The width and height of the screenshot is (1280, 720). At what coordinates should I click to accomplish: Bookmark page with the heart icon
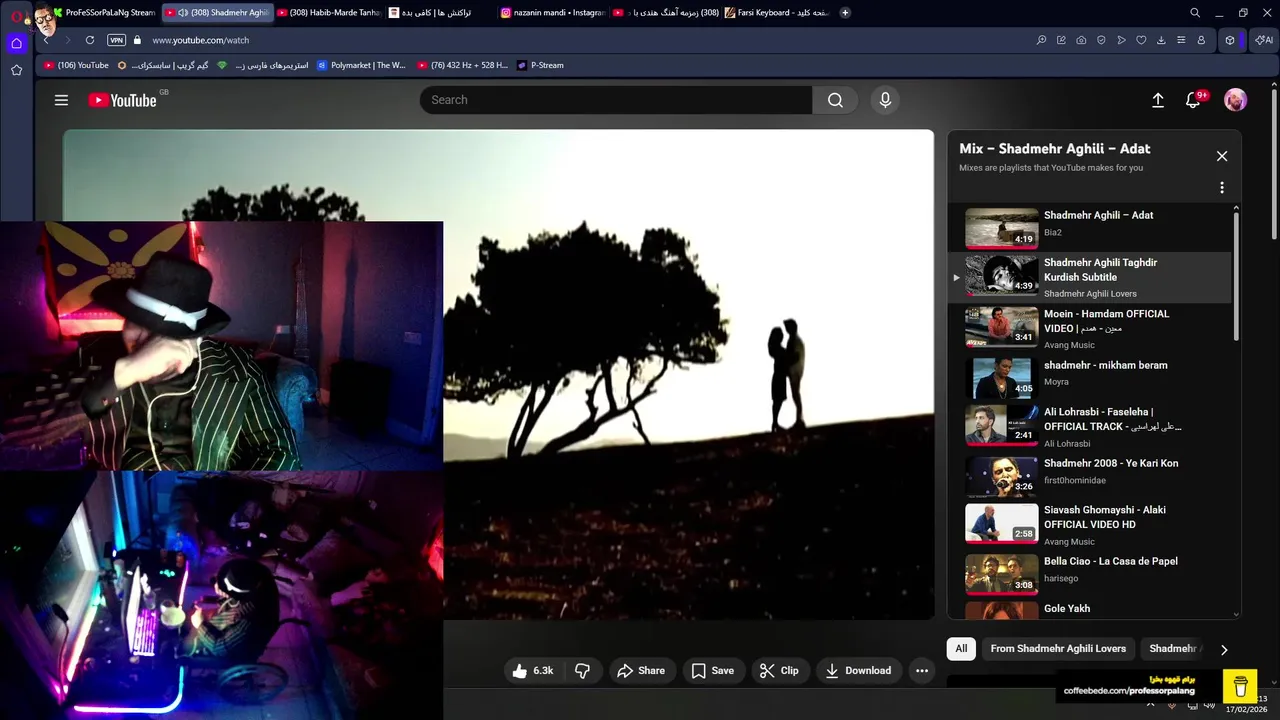[1141, 40]
